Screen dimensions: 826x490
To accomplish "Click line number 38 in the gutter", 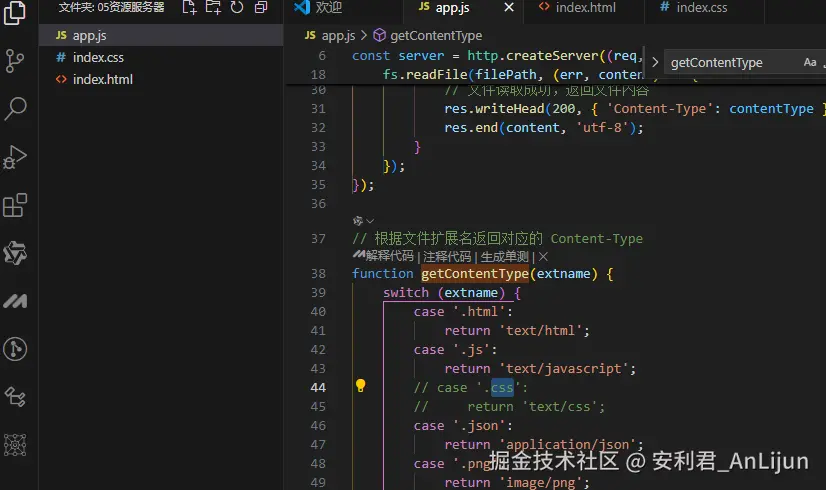I will 318,273.
